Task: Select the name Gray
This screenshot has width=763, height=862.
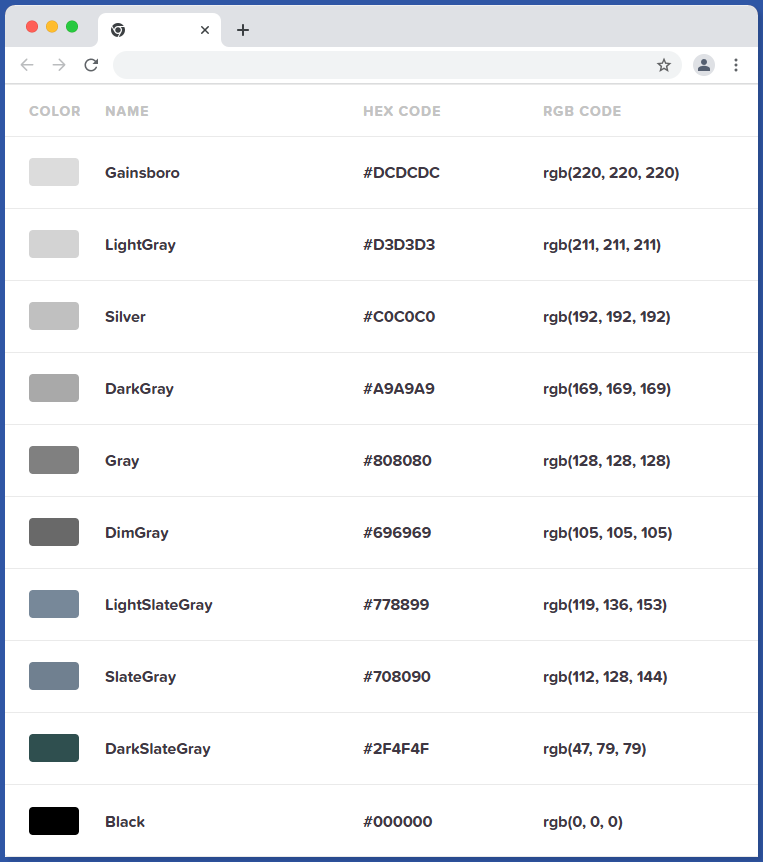Action: click(x=122, y=461)
